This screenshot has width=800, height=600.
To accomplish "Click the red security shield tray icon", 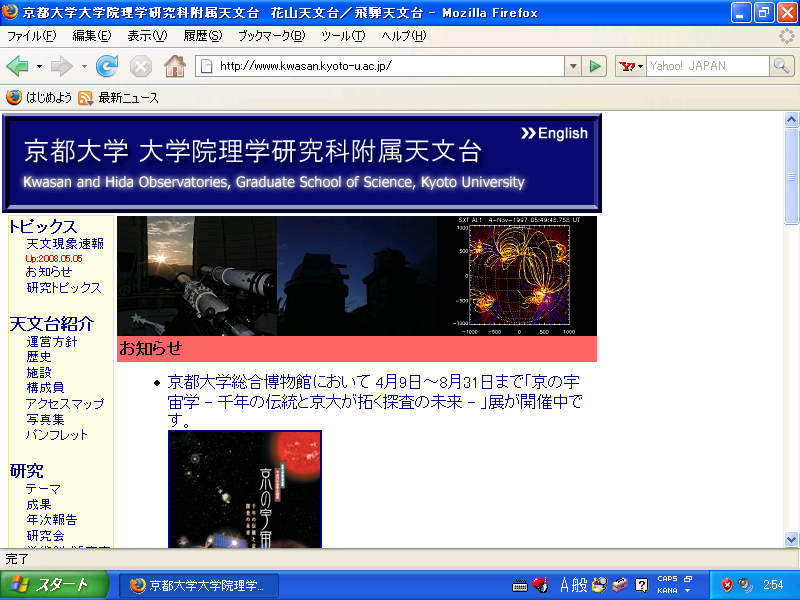I will pos(727,585).
